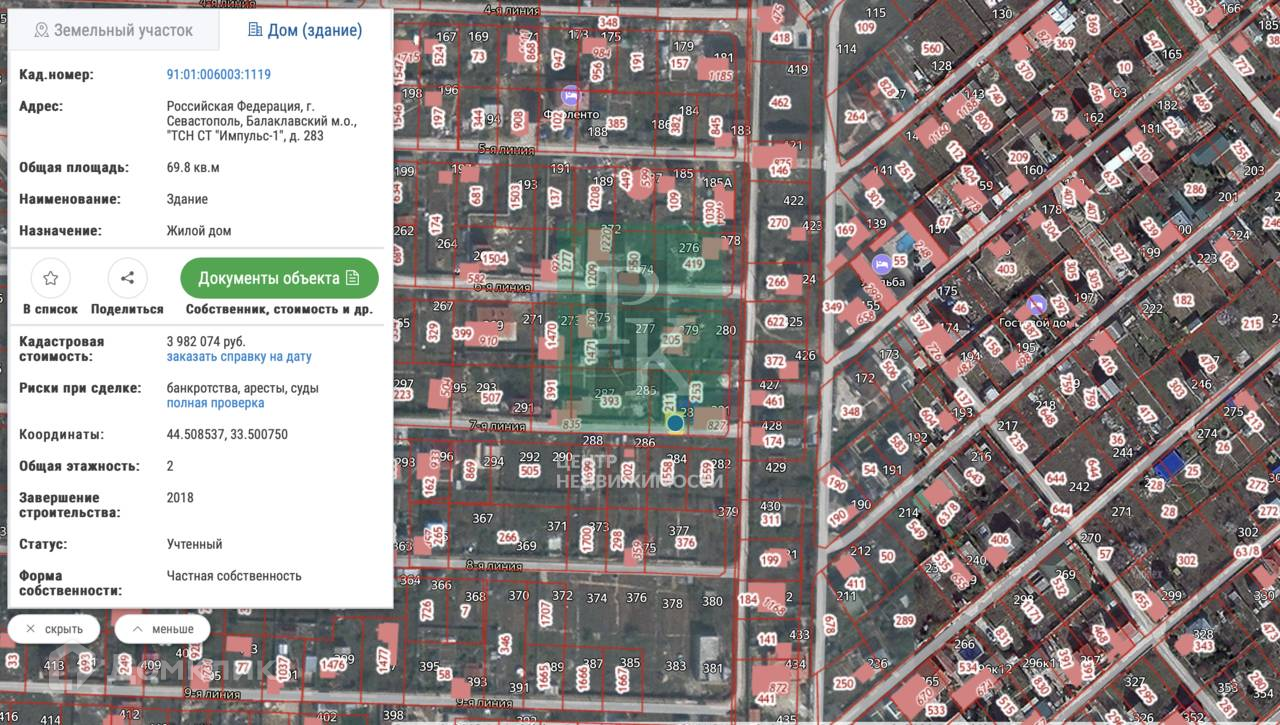The width and height of the screenshot is (1280, 725).
Task: Share this object using the share icon
Action: point(127,278)
